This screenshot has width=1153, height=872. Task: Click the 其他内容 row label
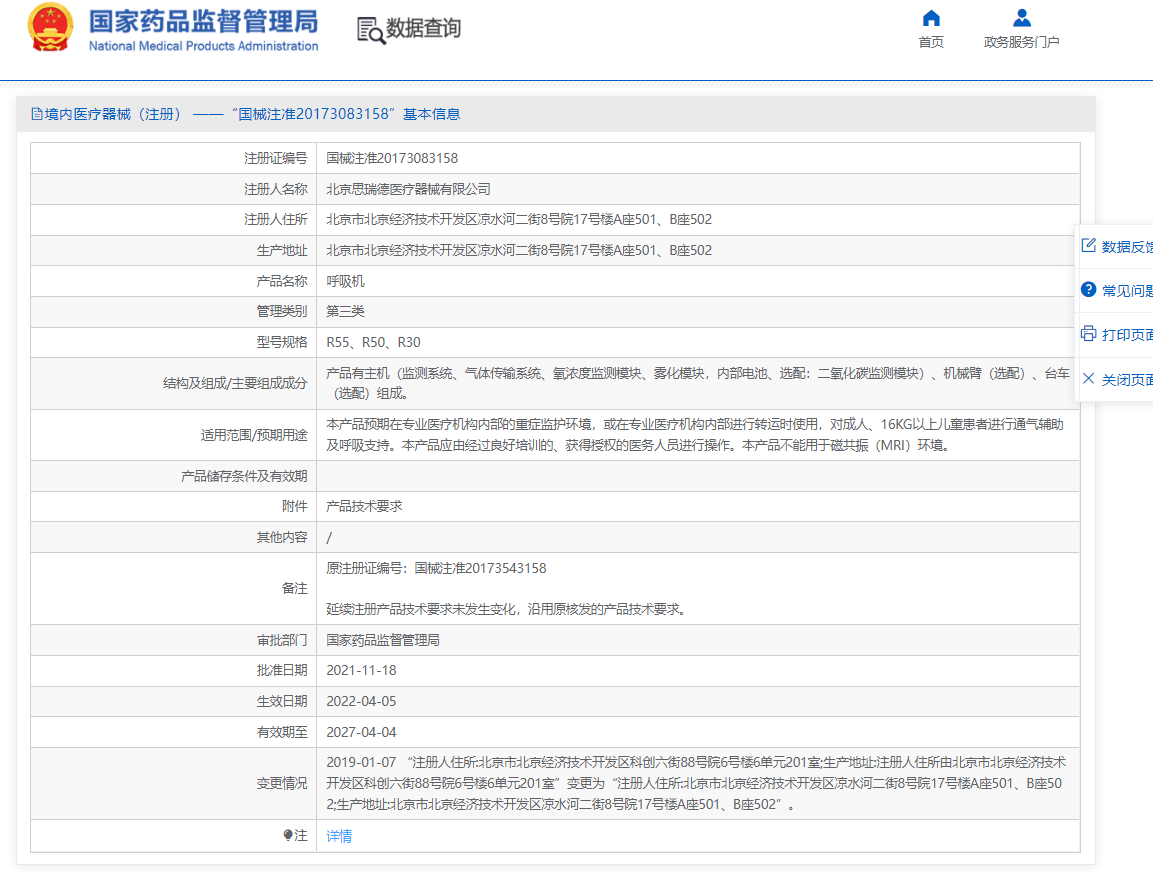[282, 537]
